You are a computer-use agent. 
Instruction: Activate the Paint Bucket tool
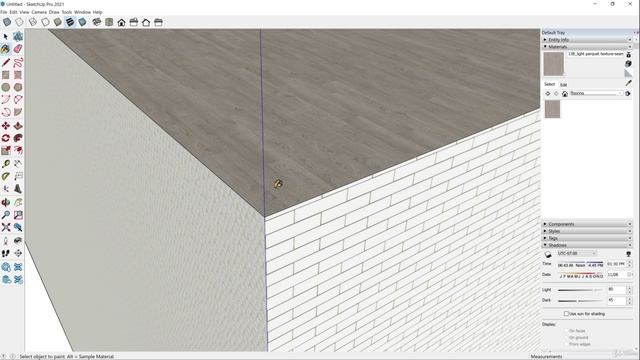click(6, 49)
